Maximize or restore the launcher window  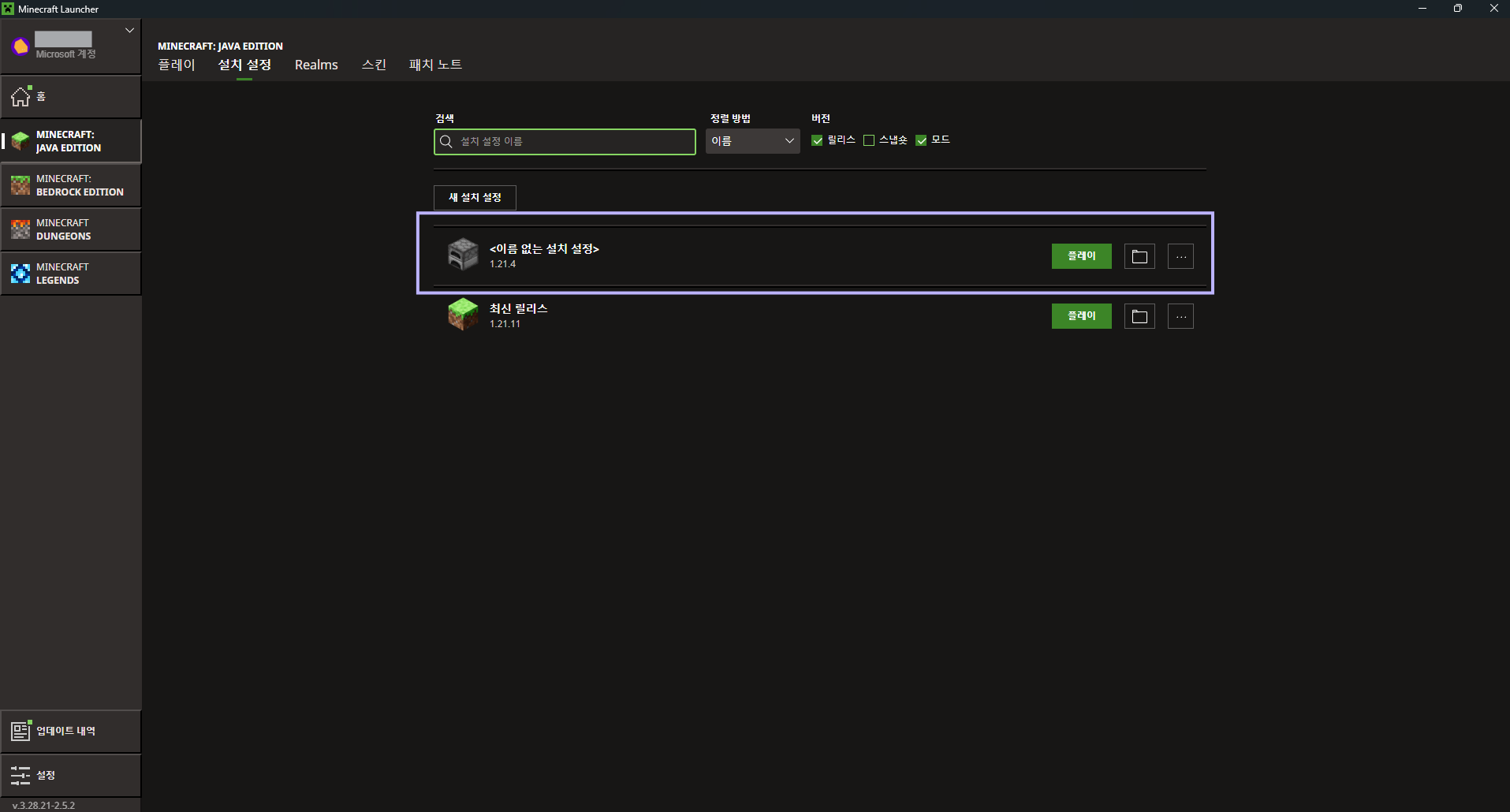pos(1458,9)
